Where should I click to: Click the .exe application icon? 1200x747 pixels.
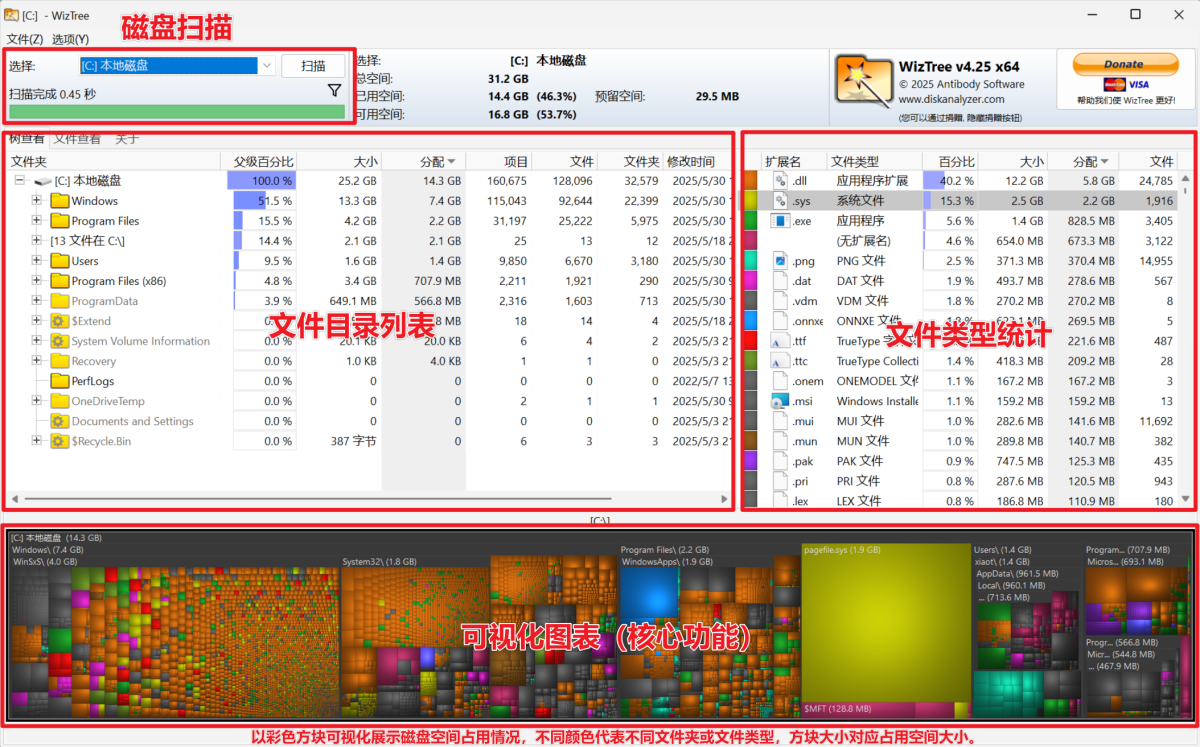click(780, 221)
